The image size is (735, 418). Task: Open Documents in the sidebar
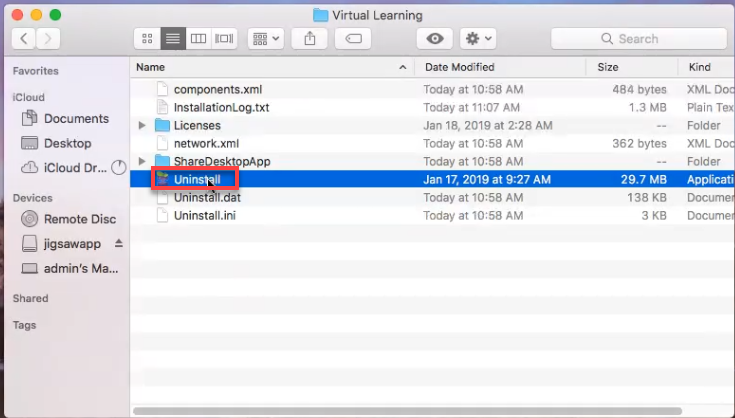tap(76, 119)
